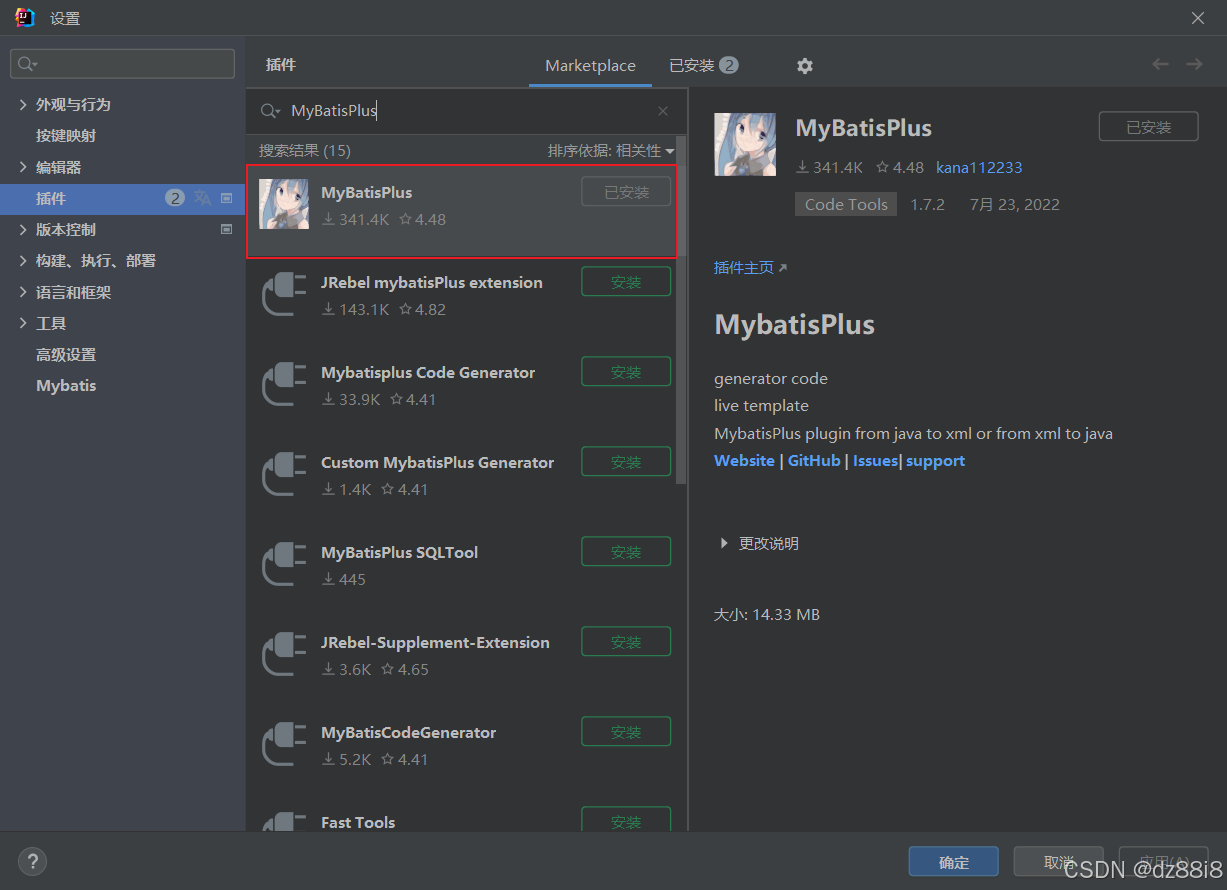
Task: Click 已安装 button in MyBatisPlus list row
Action: click(626, 192)
